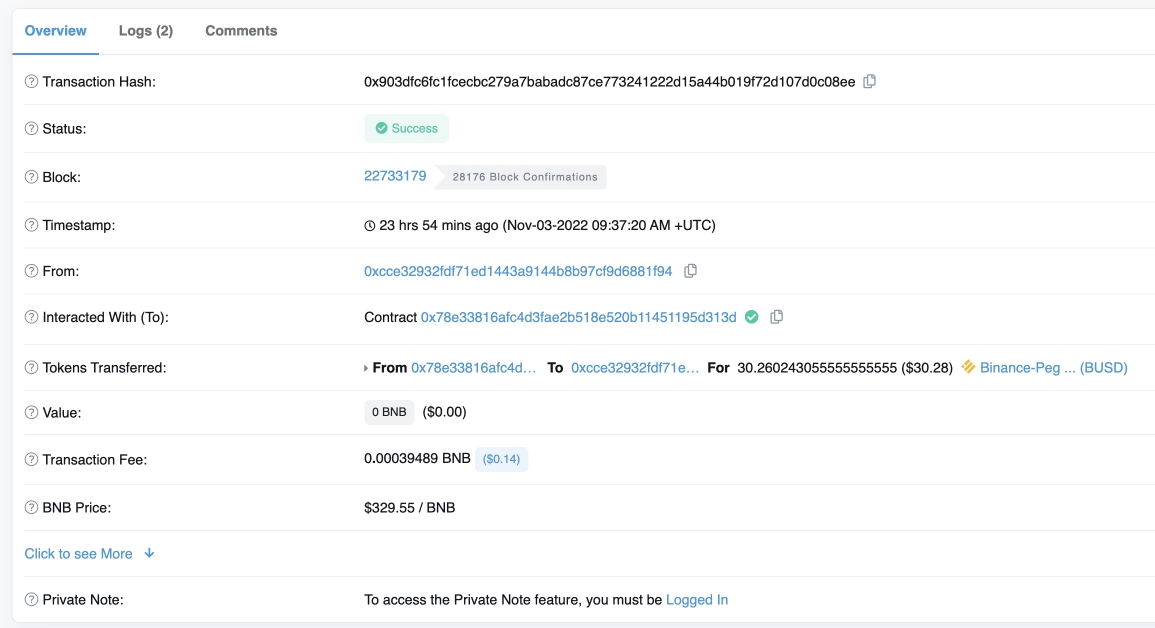Open help icon beside Private Note

tap(31, 599)
